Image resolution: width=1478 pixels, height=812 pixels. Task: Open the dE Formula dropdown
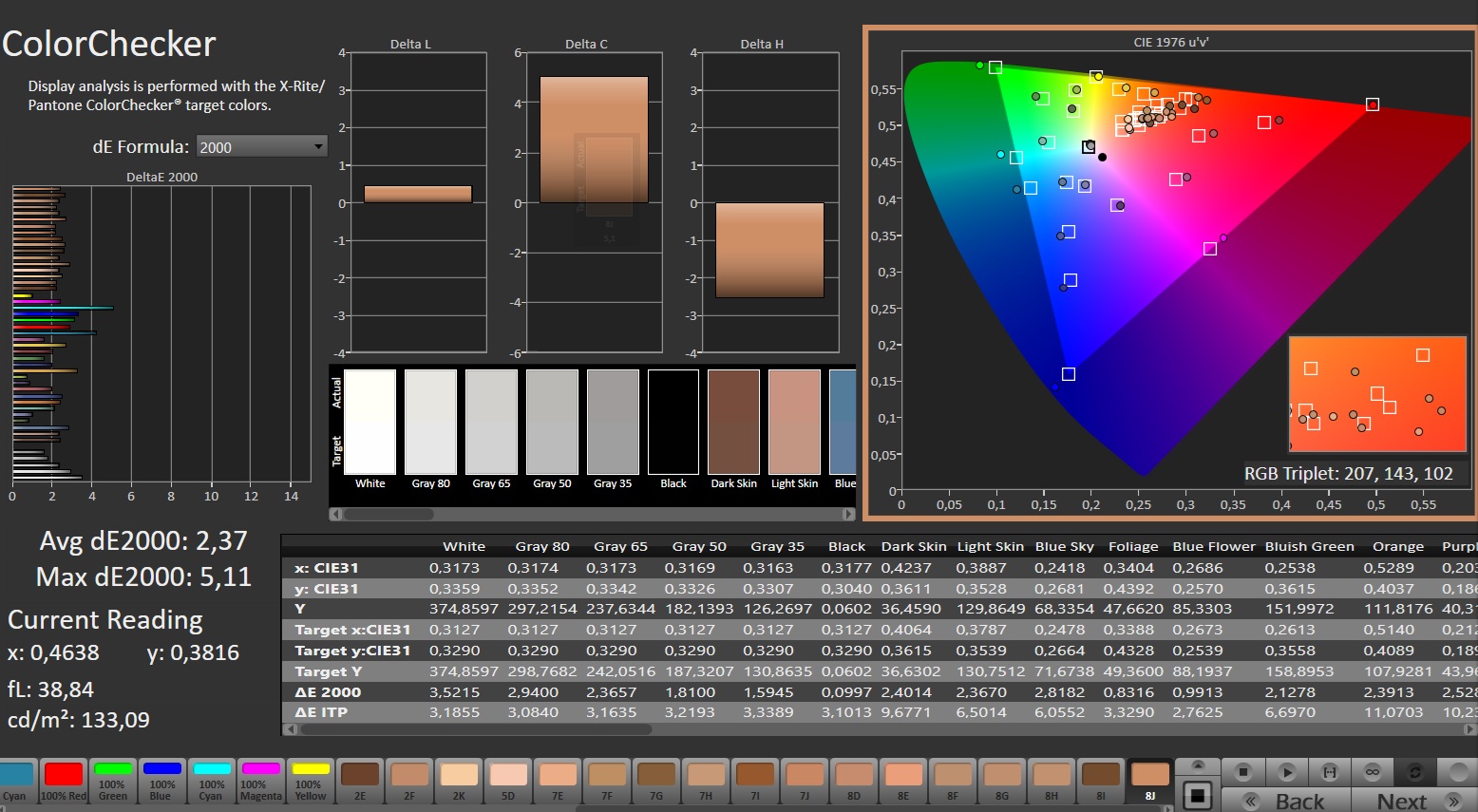pyautogui.click(x=261, y=146)
